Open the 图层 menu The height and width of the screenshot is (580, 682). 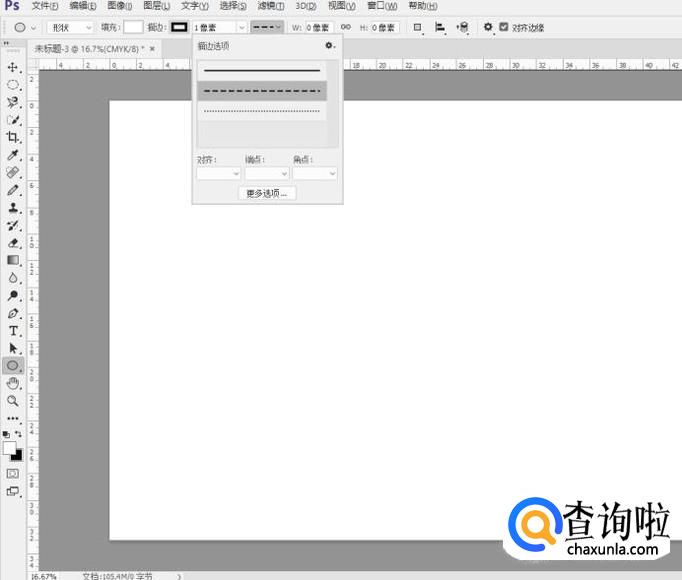(x=156, y=6)
